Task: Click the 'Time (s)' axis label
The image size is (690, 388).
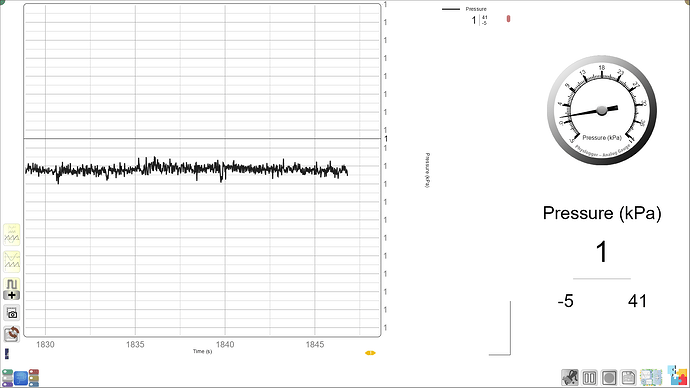Action: [202, 351]
